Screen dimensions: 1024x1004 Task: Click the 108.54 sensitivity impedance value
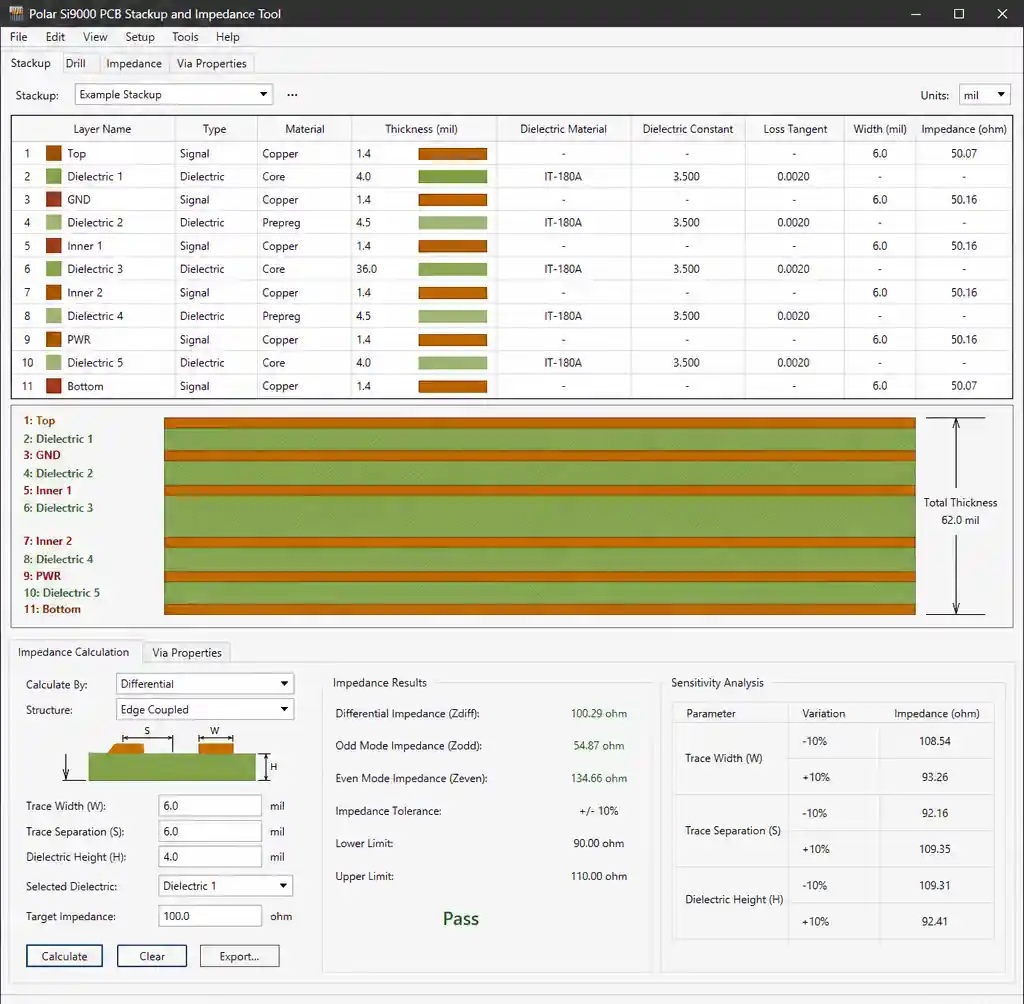[935, 741]
